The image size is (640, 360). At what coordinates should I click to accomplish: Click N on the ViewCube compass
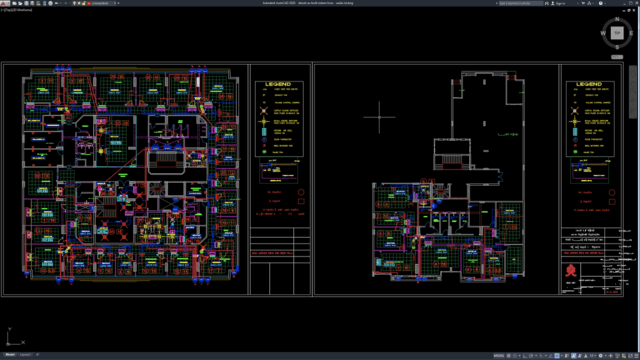[x=617, y=19]
